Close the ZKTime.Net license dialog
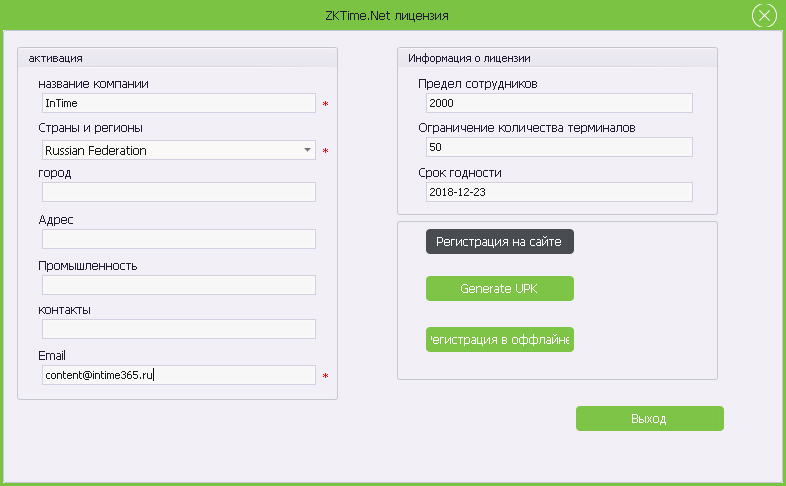 tap(764, 16)
